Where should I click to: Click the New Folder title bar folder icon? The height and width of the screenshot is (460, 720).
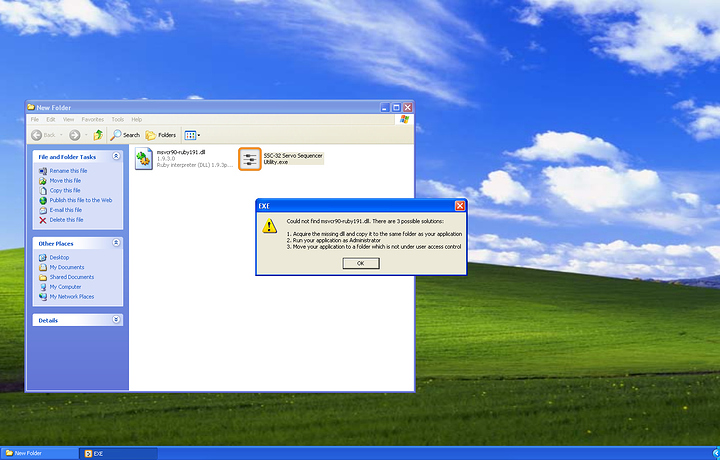(31, 107)
